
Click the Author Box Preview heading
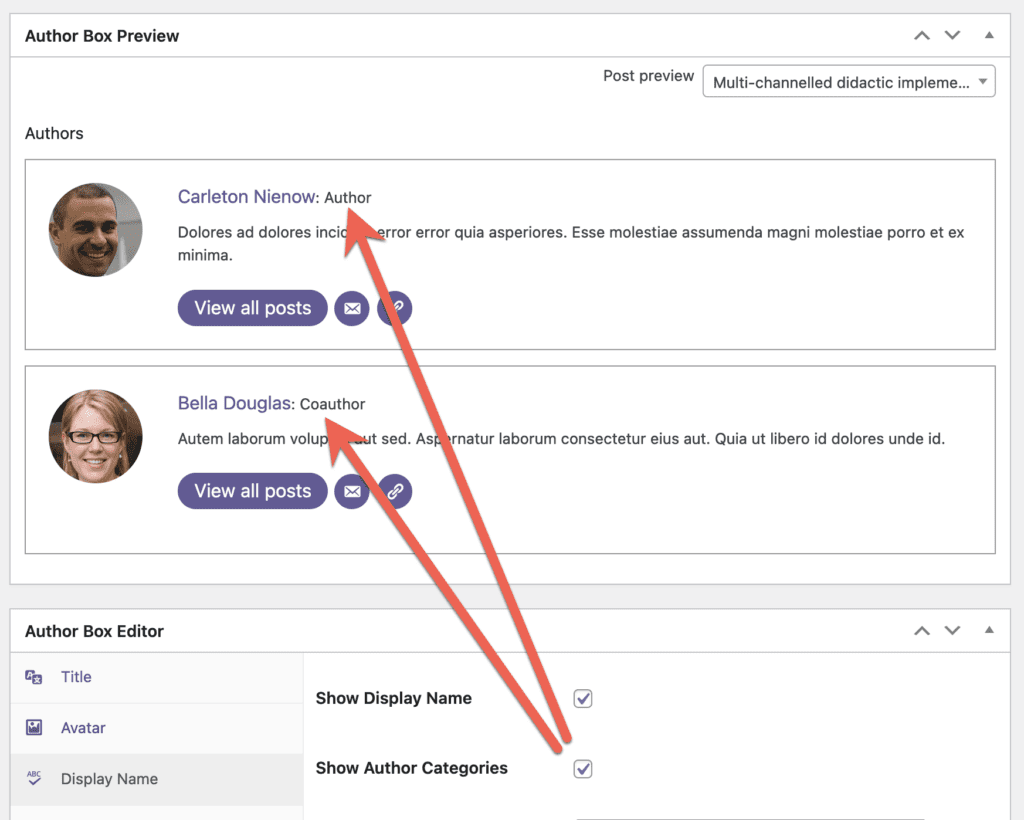102,36
